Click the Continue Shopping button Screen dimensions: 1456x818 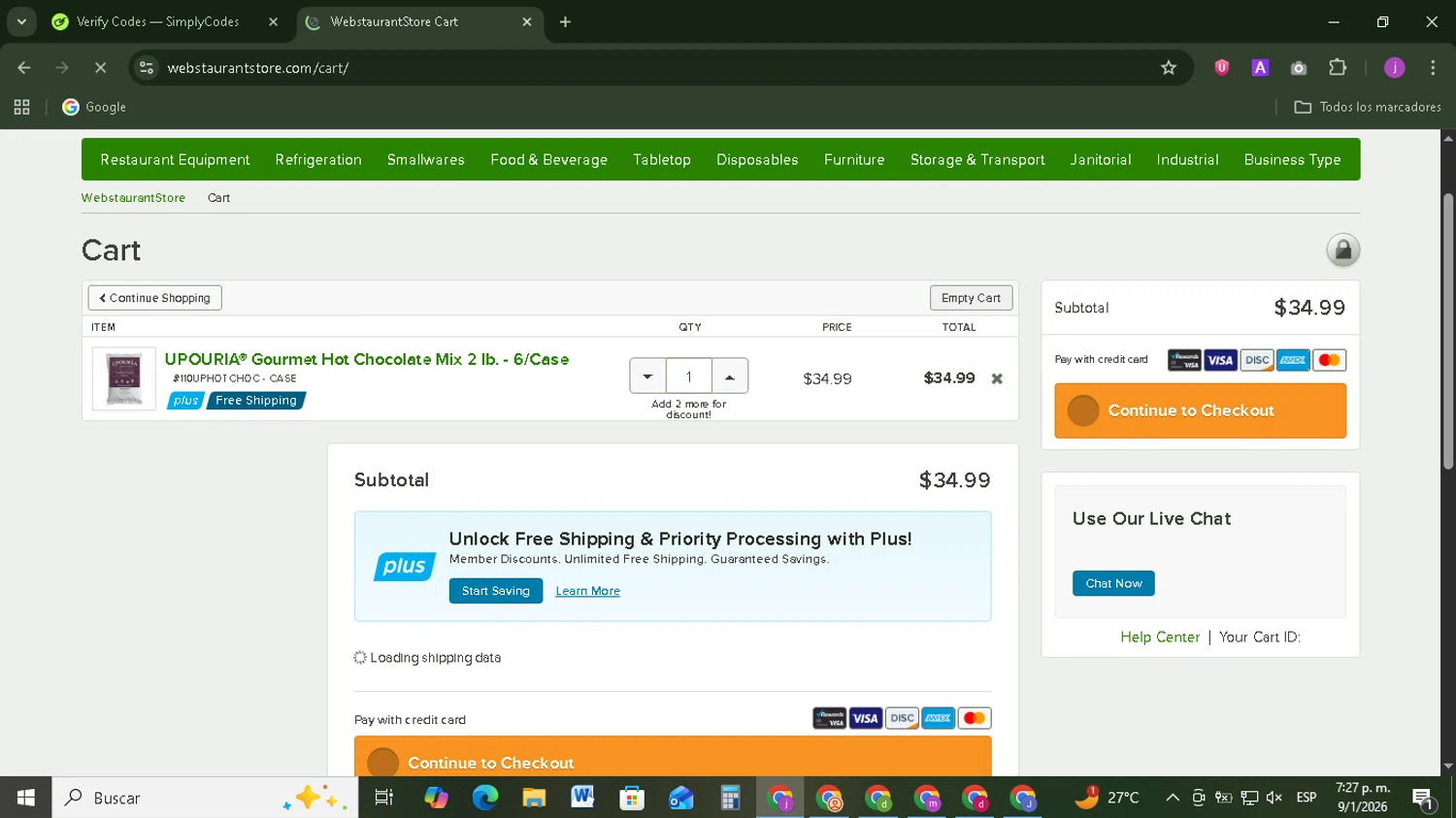tap(155, 298)
